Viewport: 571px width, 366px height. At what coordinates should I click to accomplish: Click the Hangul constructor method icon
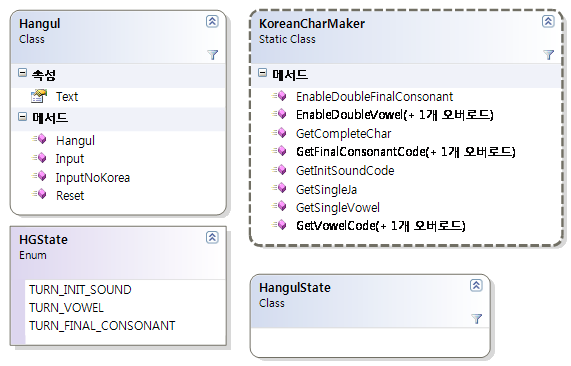tap(39, 139)
